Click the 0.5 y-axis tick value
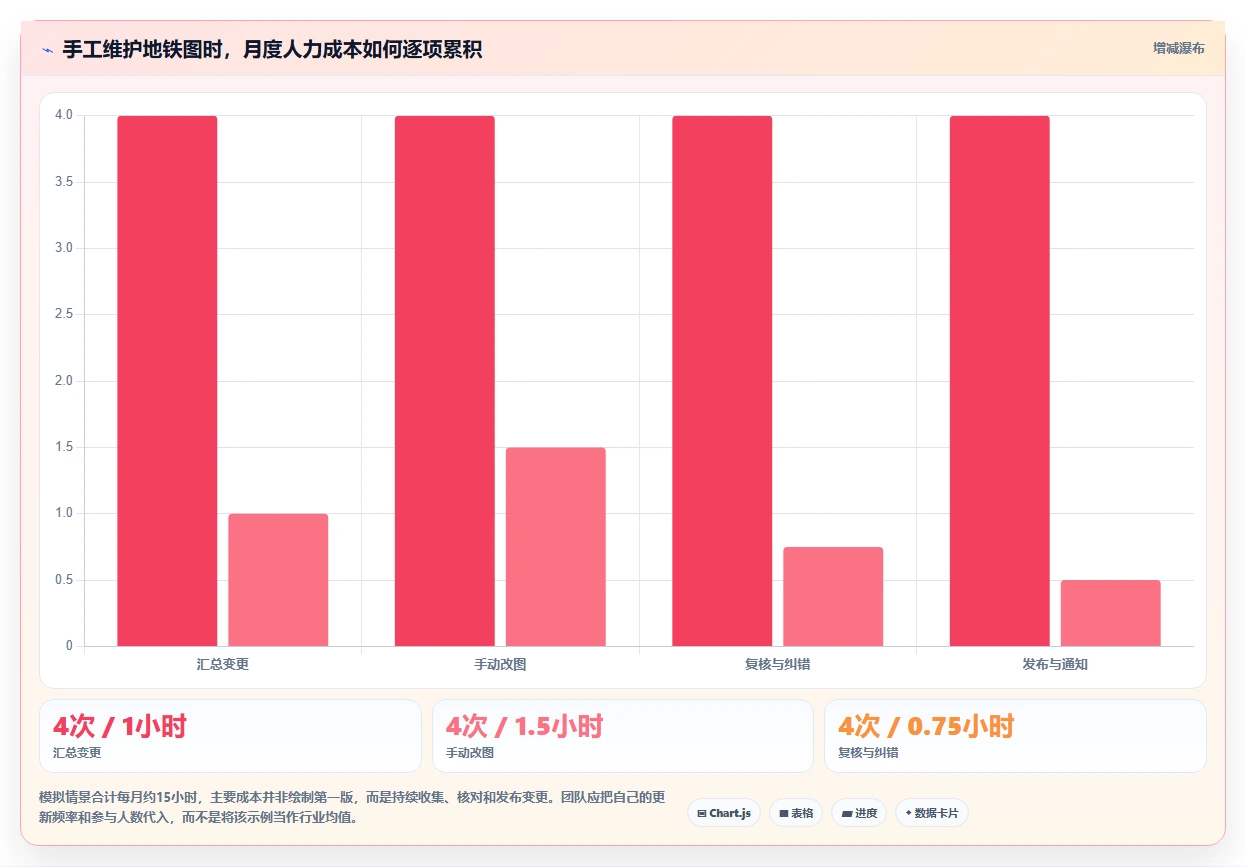 click(64, 580)
